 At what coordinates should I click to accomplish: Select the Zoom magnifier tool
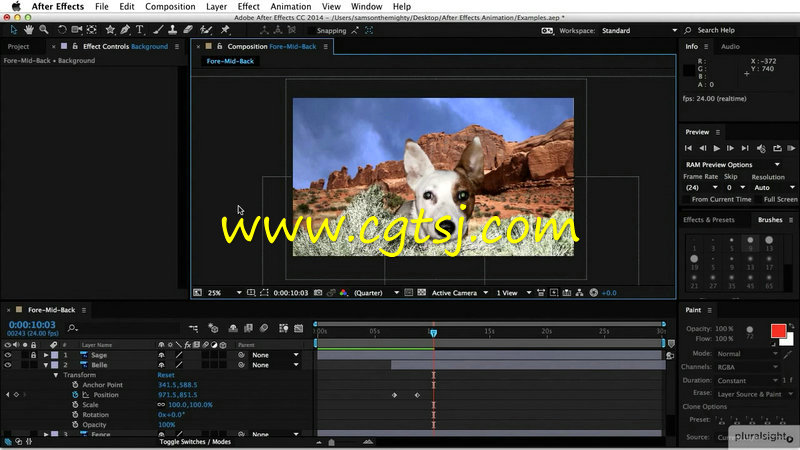tap(44, 30)
